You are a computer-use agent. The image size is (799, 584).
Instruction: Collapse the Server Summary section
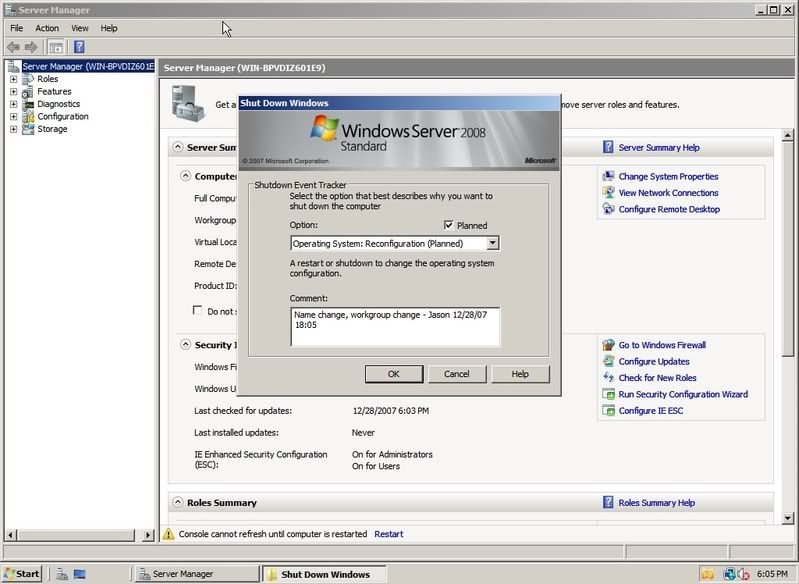pos(177,147)
